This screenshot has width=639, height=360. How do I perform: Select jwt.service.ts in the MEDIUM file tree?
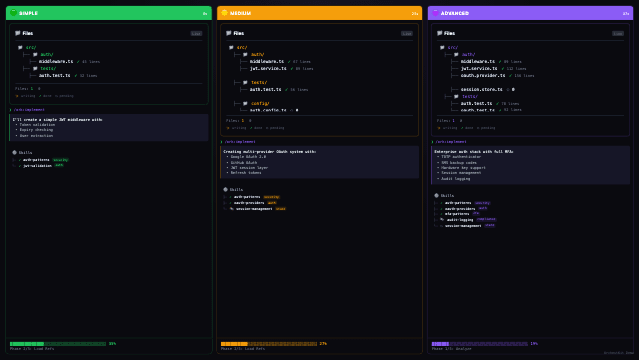coord(268,68)
